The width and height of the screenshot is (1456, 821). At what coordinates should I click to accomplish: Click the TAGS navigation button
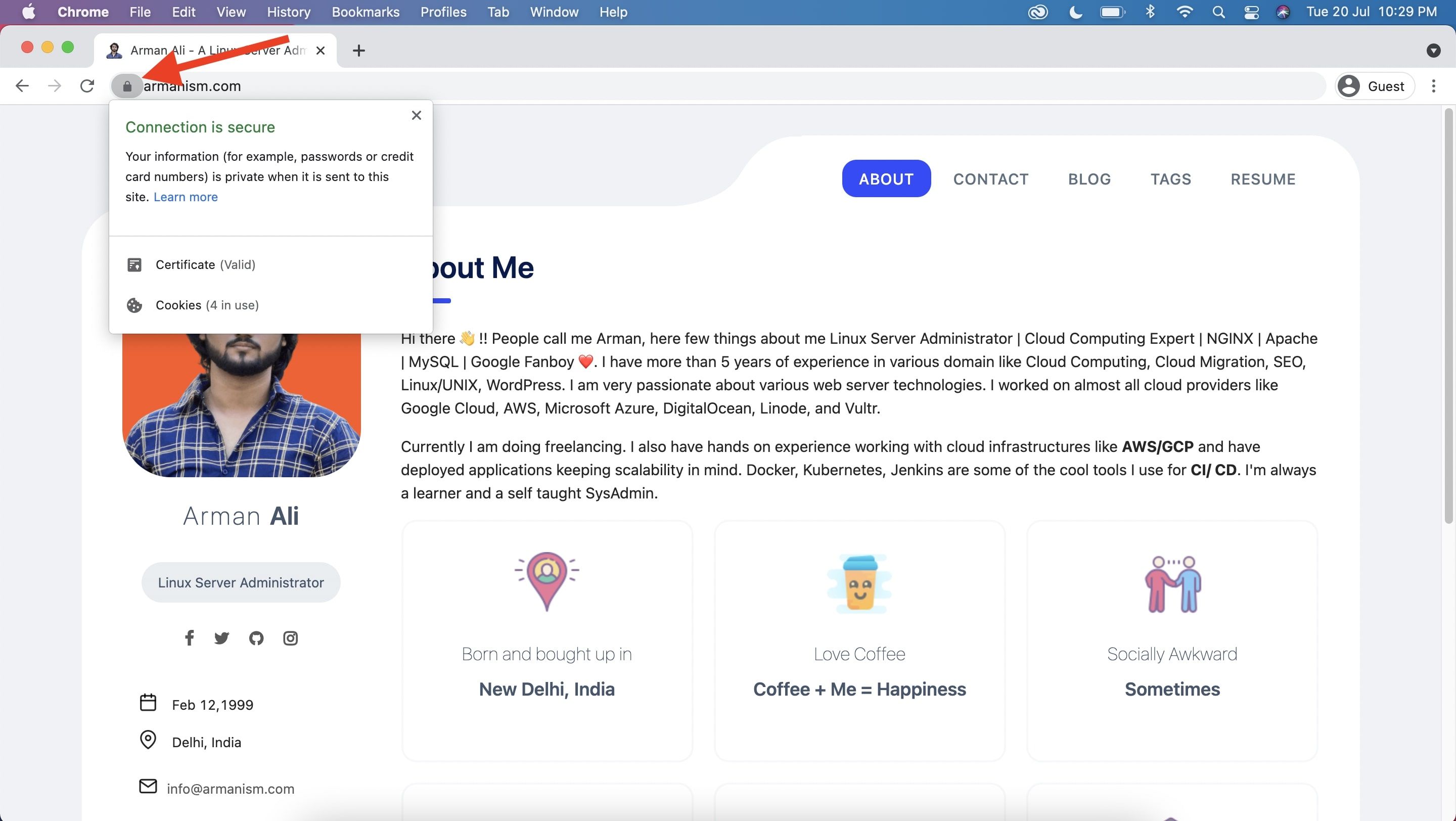1170,178
